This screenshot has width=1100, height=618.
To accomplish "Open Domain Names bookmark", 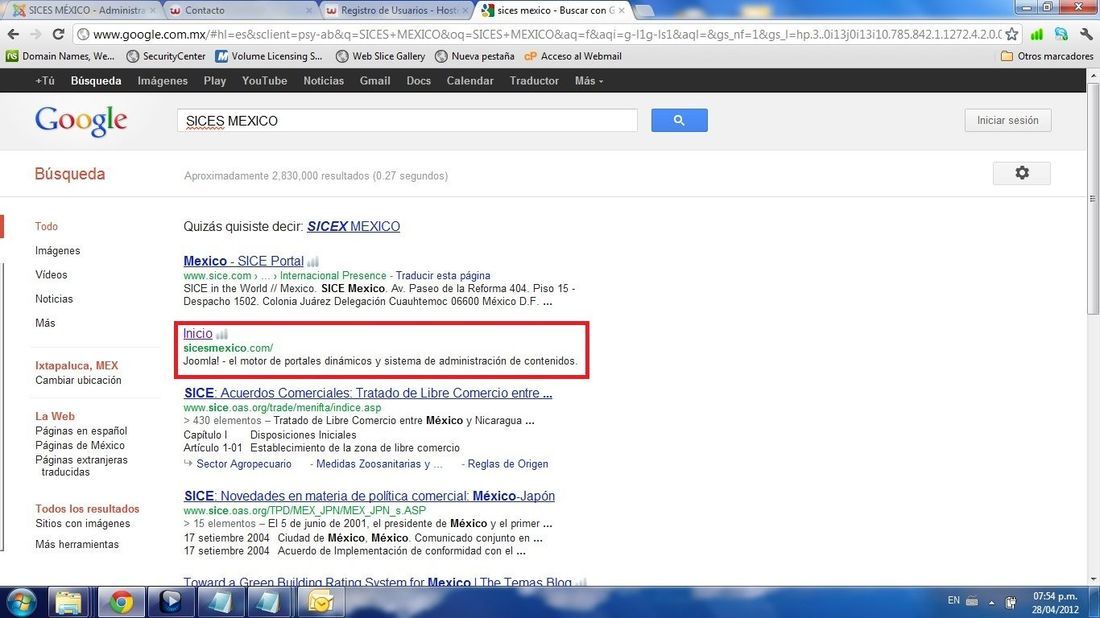I will (60, 56).
